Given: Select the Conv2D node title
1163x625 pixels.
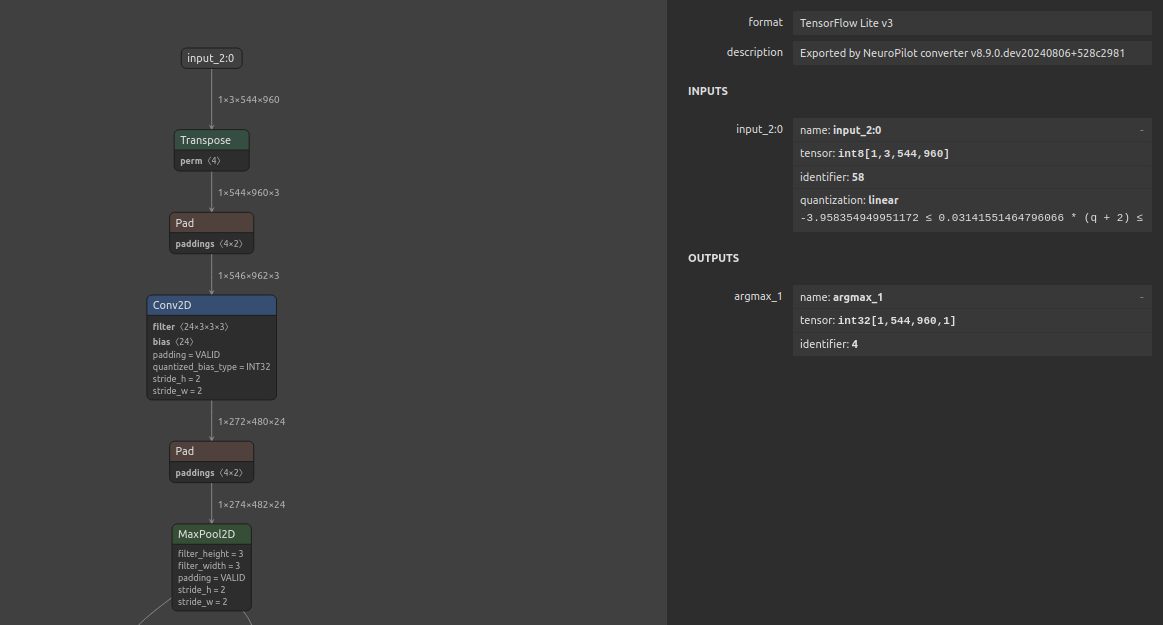Looking at the screenshot, I should (x=211, y=305).
